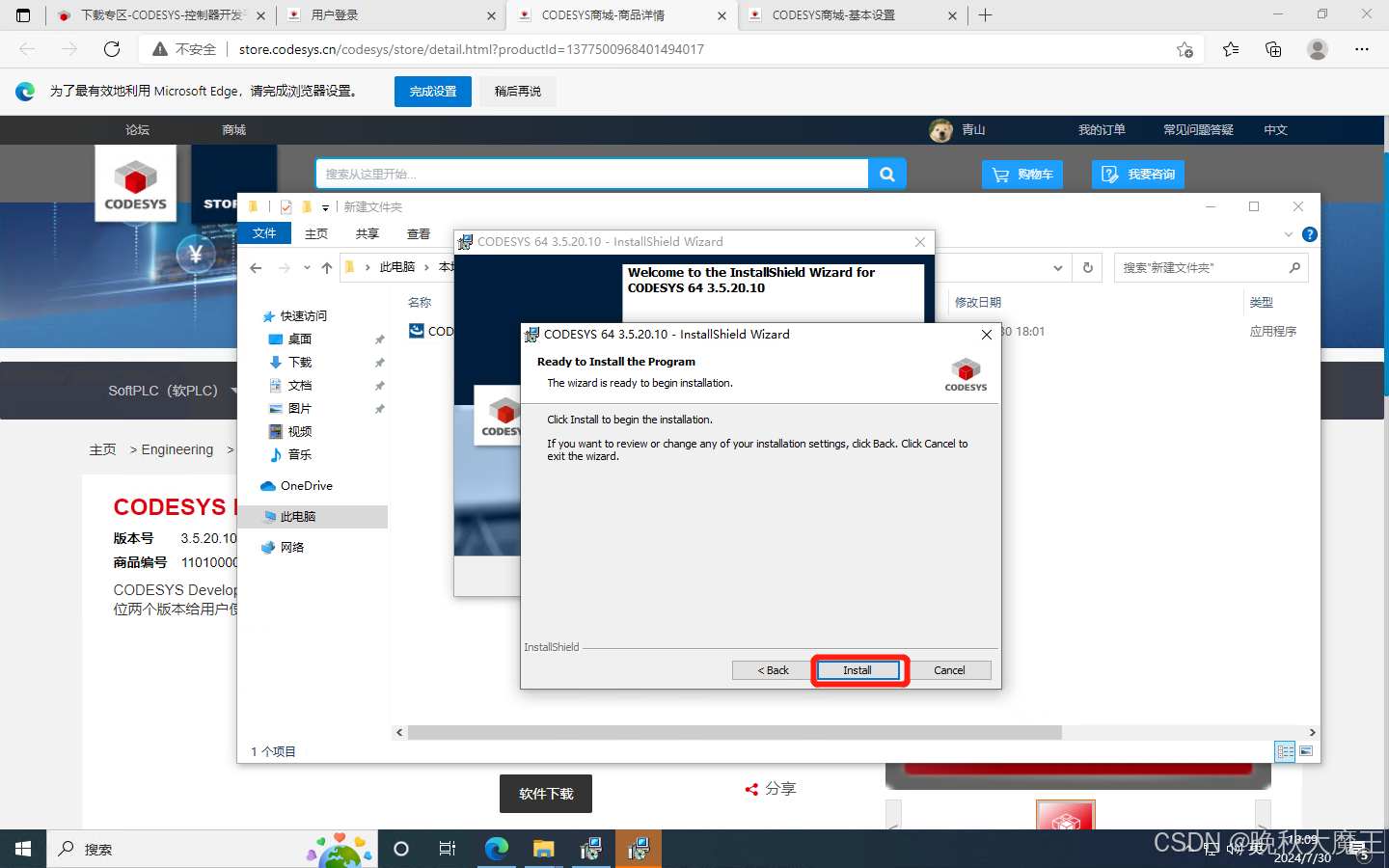The height and width of the screenshot is (868, 1389).
Task: Select 视频 in Explorer navigation pane
Action: 299,432
